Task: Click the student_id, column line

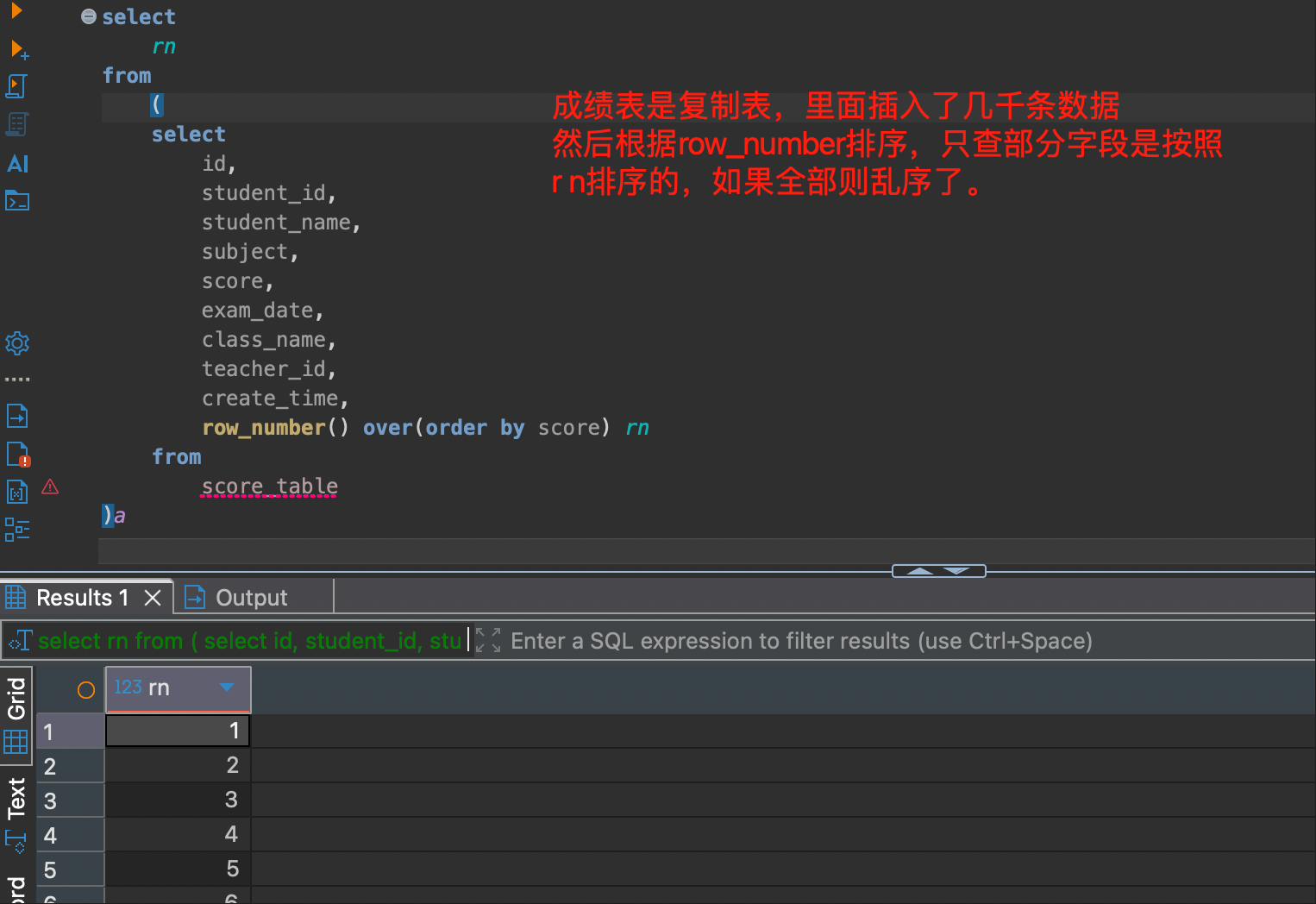Action: [x=269, y=193]
